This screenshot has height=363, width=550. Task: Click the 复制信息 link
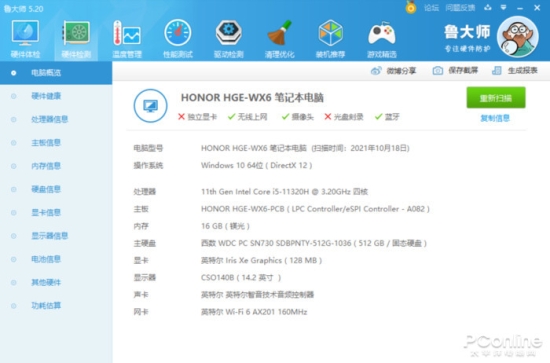(495, 119)
